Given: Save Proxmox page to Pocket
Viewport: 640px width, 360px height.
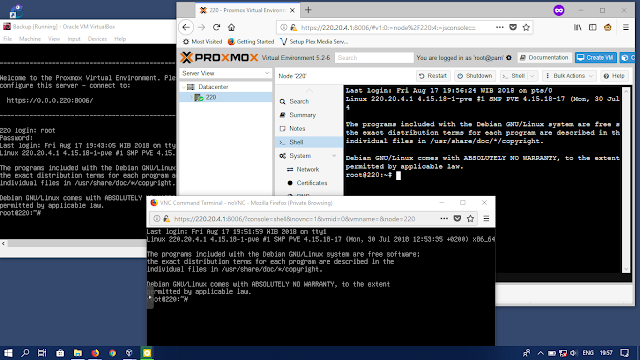Looking at the screenshot, I should (513, 27).
